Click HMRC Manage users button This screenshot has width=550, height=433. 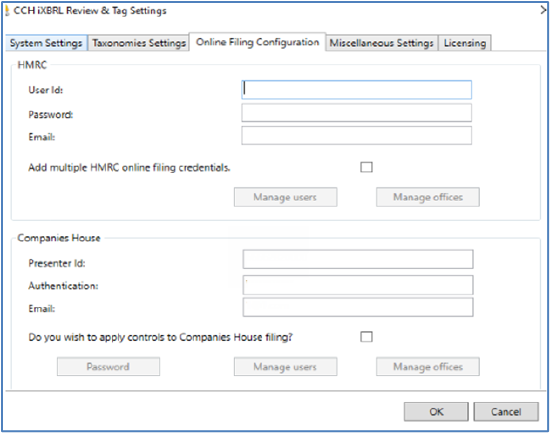click(286, 197)
